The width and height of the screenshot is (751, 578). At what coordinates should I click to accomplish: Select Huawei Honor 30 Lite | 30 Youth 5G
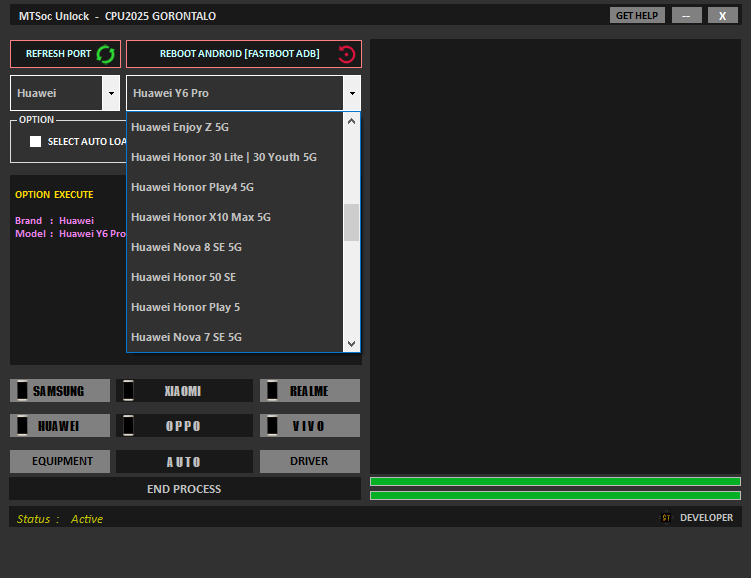coord(235,157)
